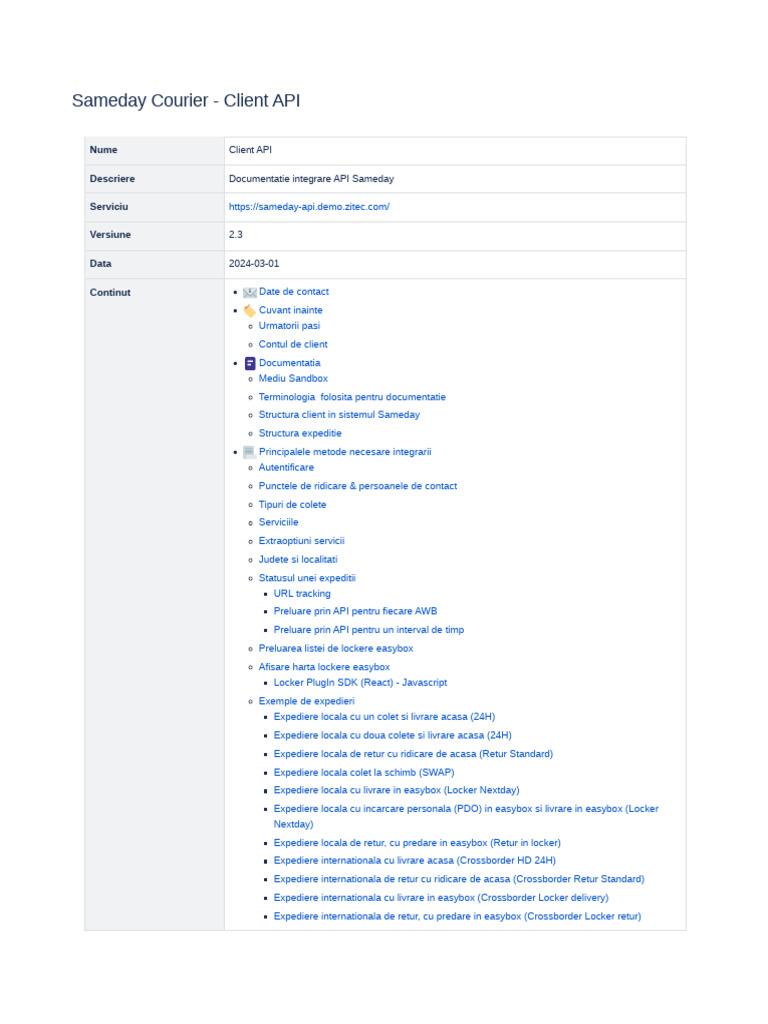
Task: Select the version value 2.3
Action: pyautogui.click(x=236, y=234)
